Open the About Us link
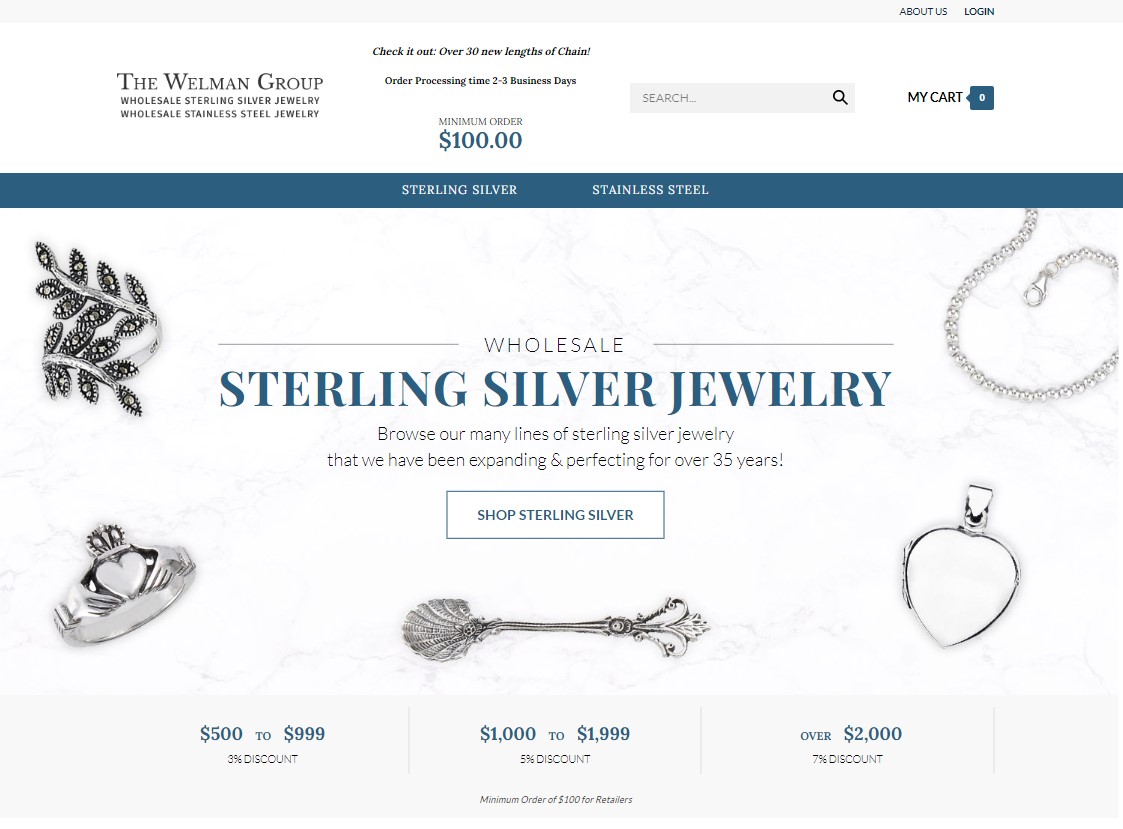 click(923, 11)
